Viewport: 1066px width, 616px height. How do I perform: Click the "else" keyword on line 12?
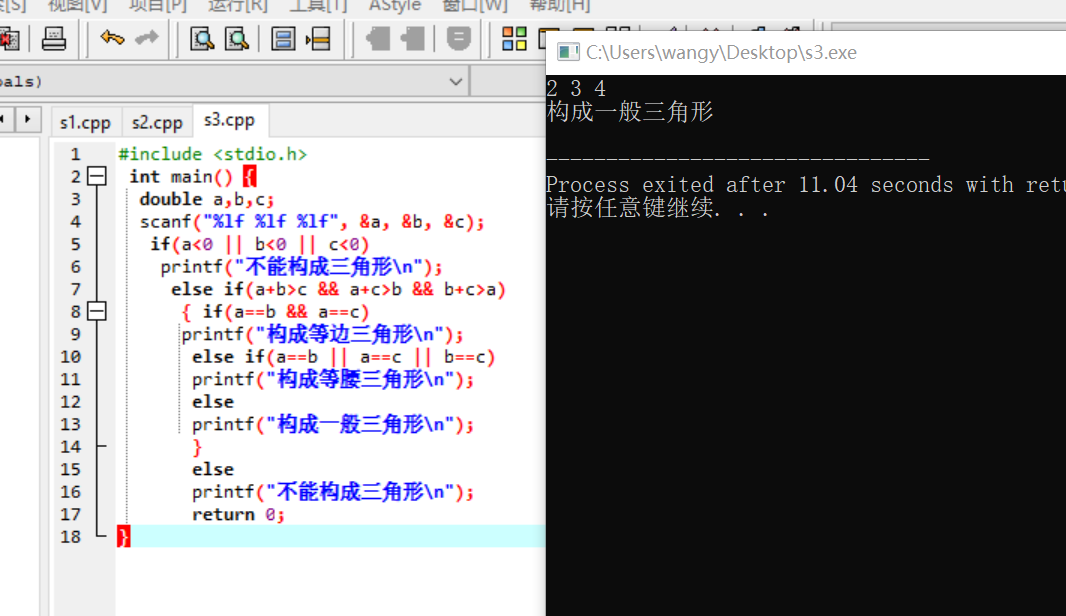(x=213, y=402)
